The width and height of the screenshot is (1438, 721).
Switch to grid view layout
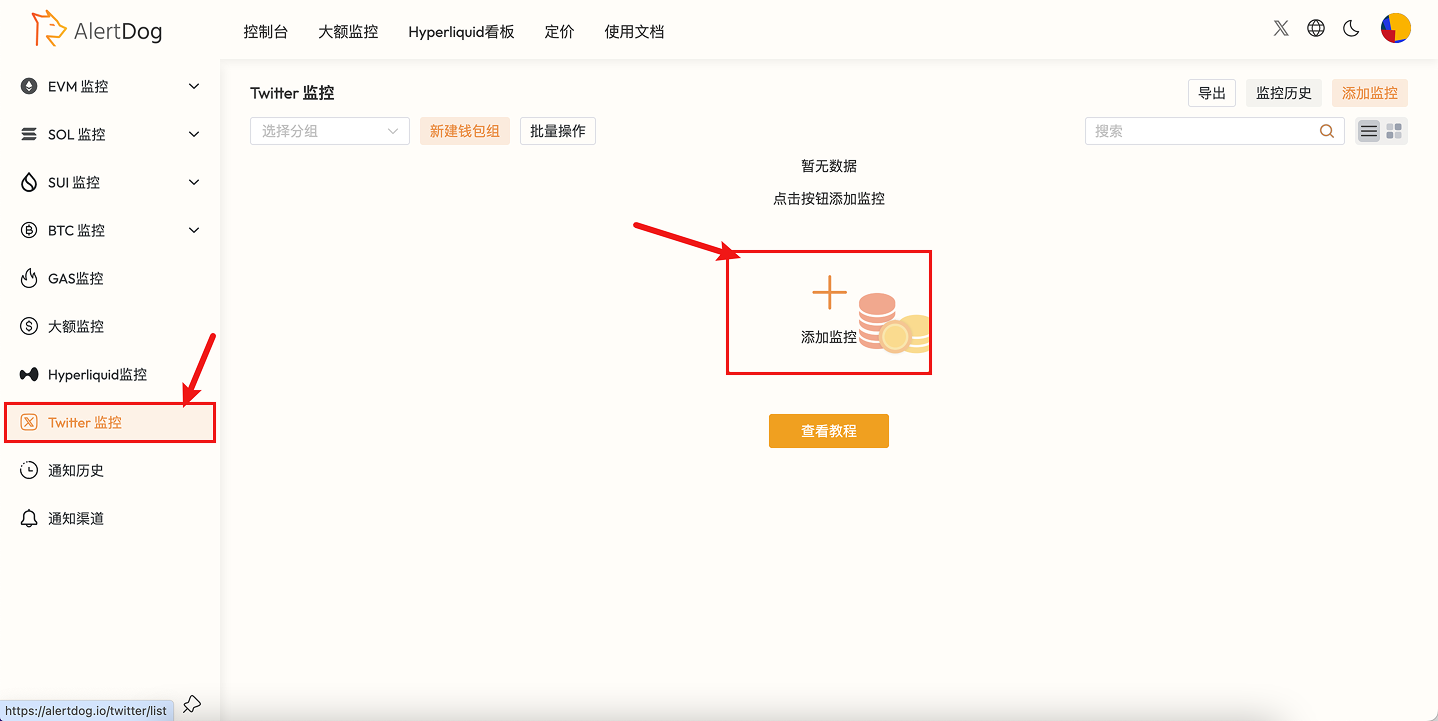1394,131
